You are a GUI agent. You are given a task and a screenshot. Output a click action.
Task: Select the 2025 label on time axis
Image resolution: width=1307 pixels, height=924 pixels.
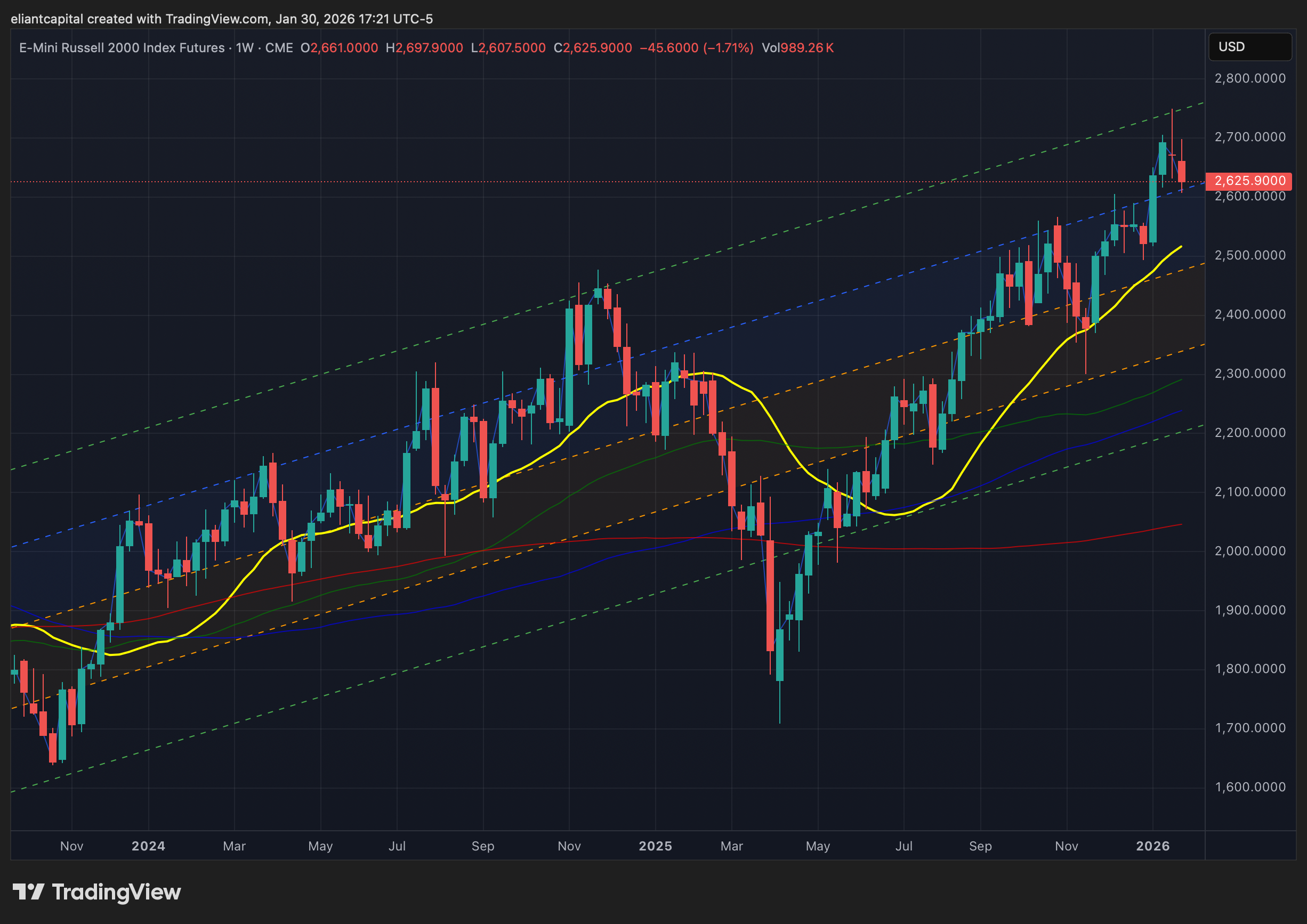(655, 846)
